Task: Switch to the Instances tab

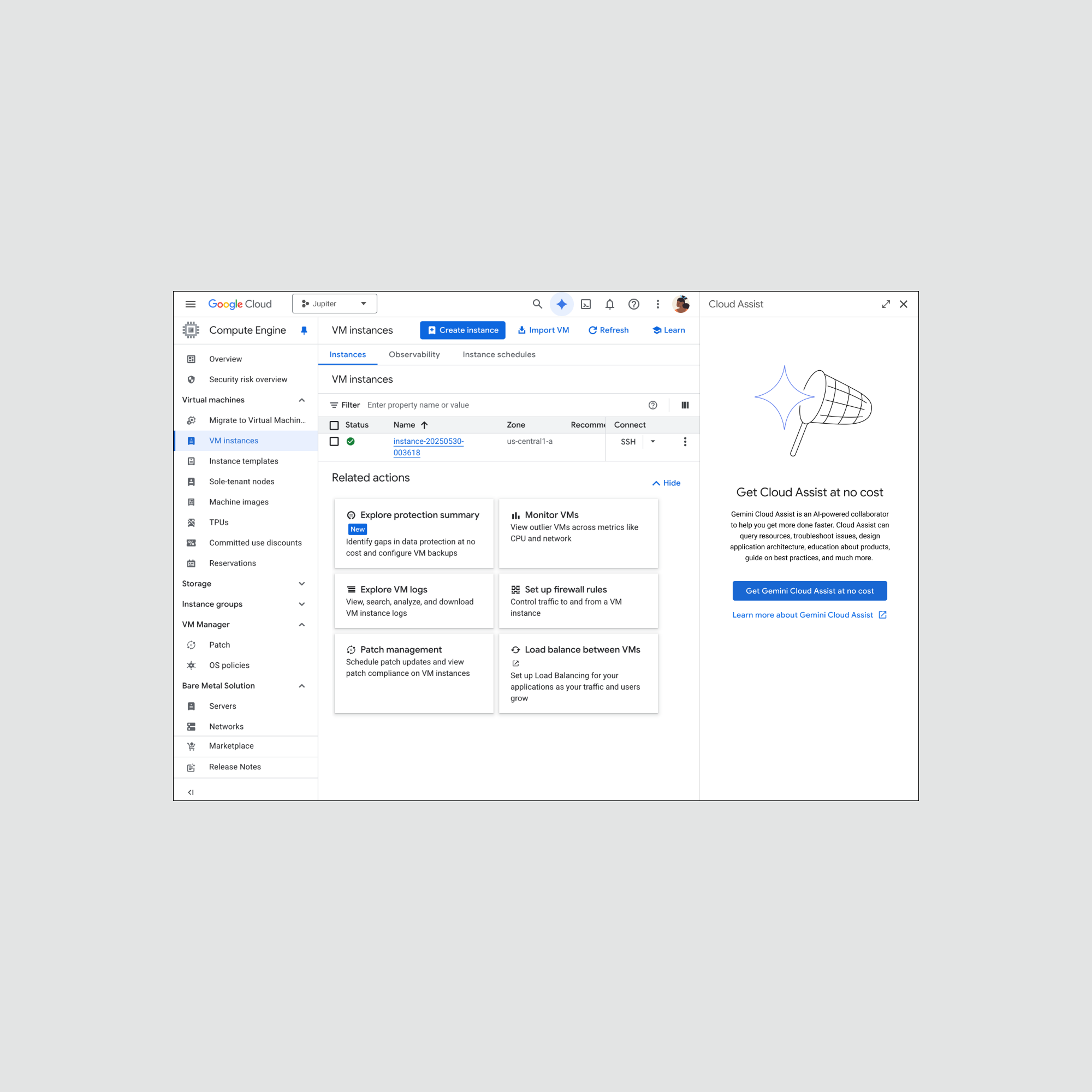Action: click(x=348, y=354)
